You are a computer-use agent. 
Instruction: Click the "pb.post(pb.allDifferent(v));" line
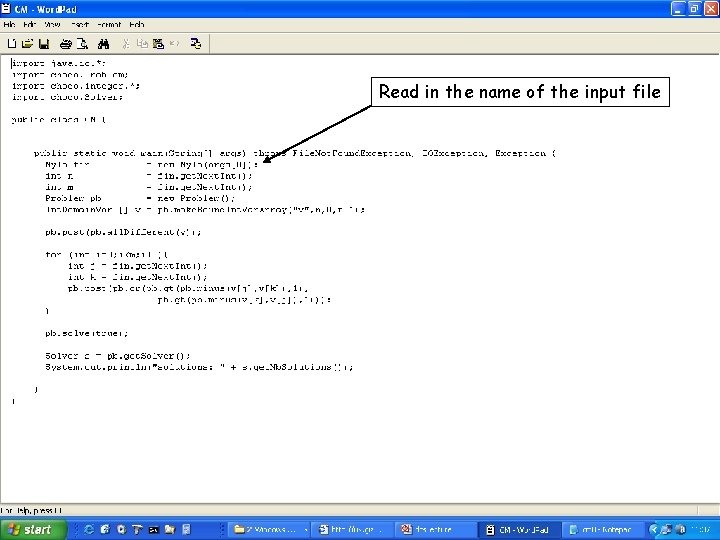pos(123,232)
